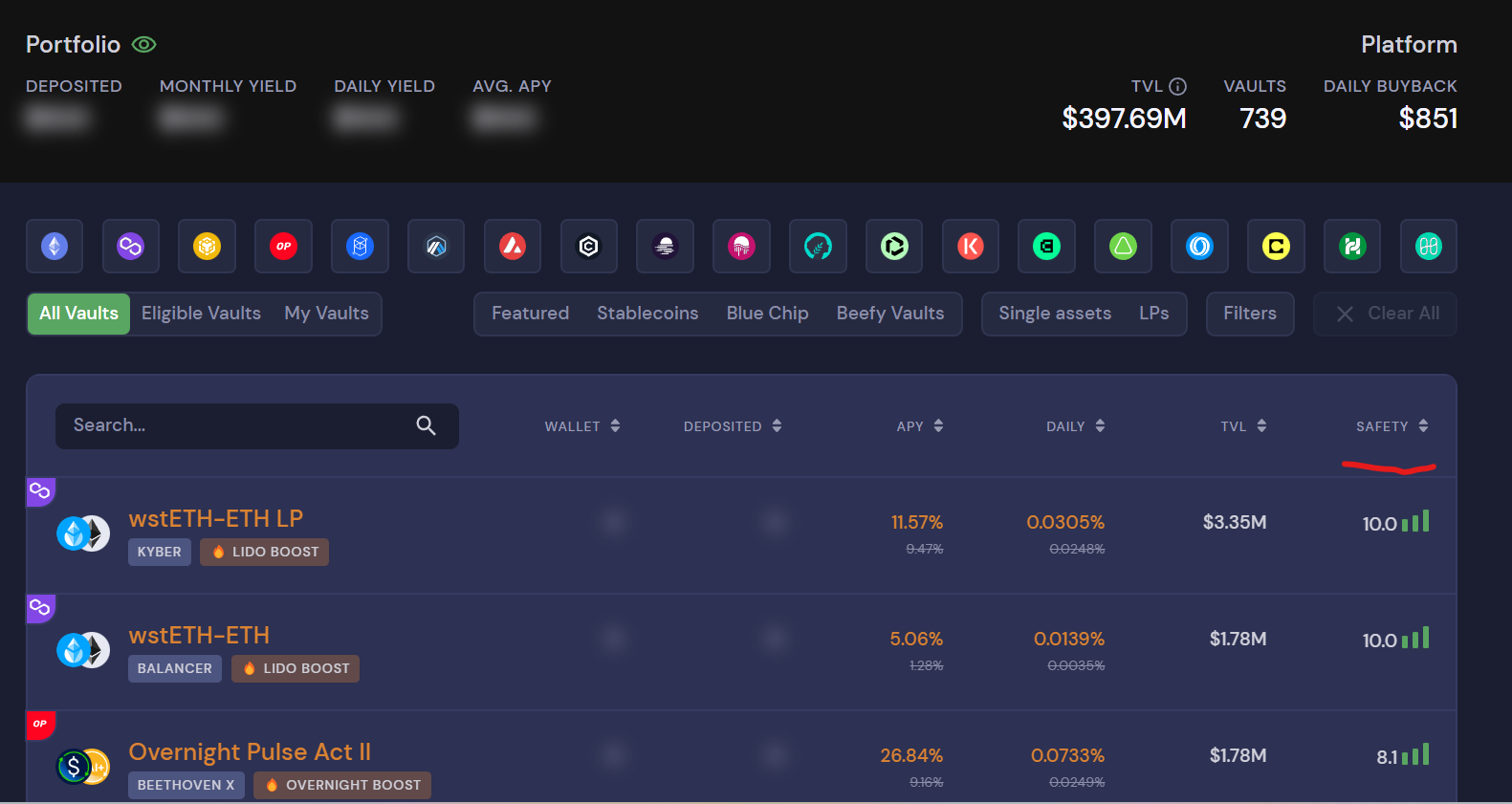Open the wstETH-ETH LP vault

coord(216,518)
